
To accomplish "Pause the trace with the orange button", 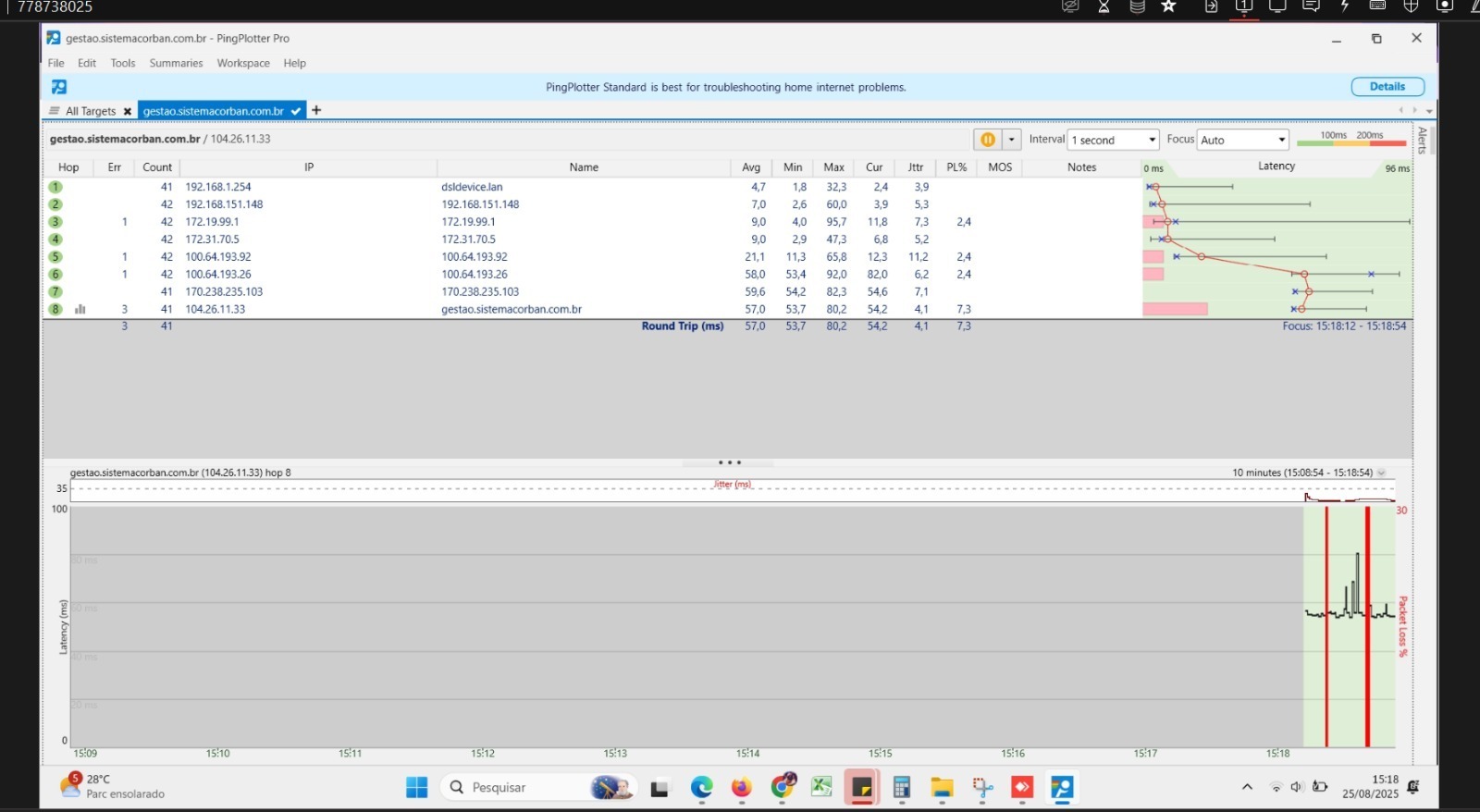I will point(987,140).
